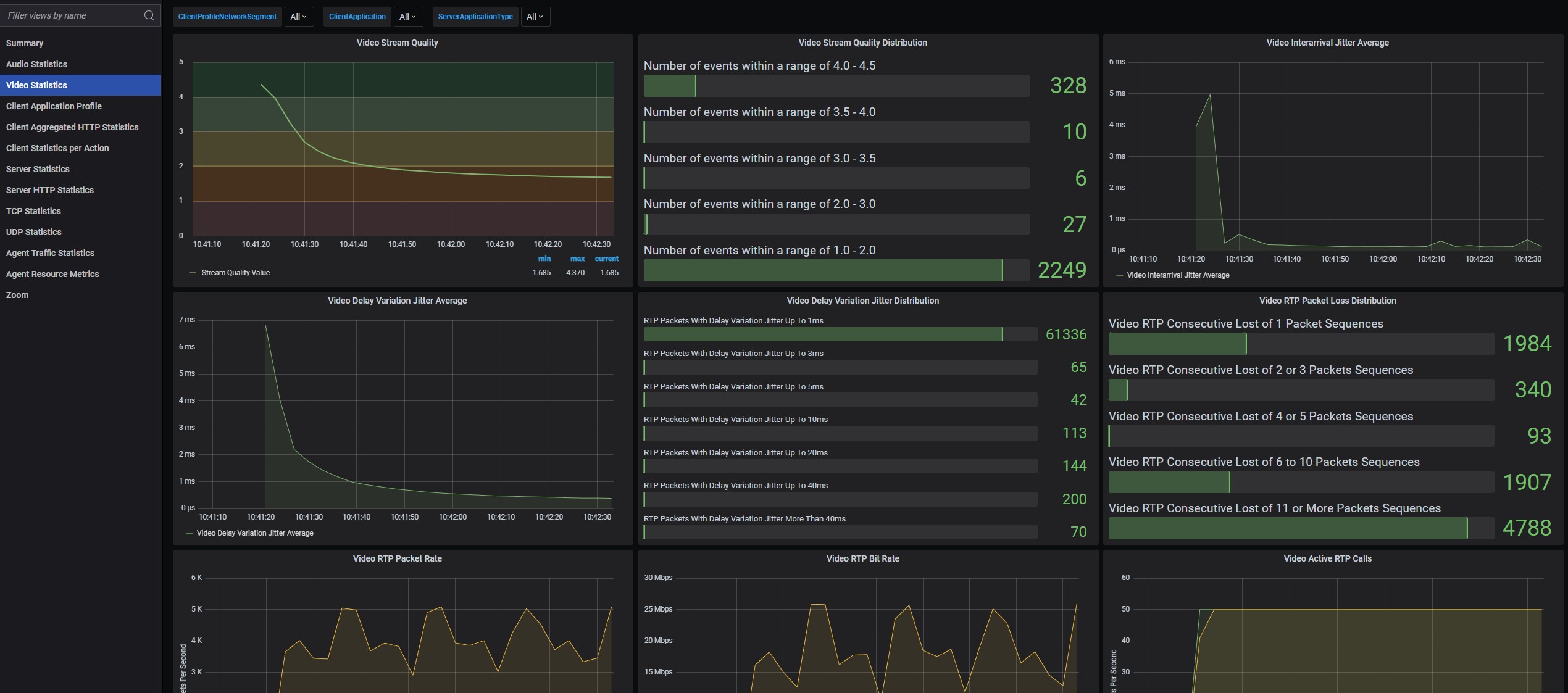Switch to Audio Statistics view
1568x693 pixels.
pyautogui.click(x=36, y=64)
